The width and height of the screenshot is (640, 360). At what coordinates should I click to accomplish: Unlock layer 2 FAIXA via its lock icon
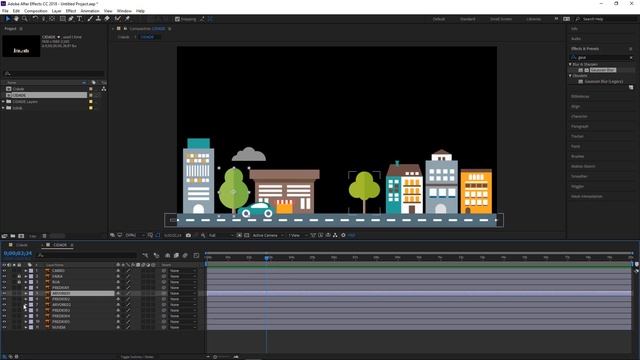(19, 276)
